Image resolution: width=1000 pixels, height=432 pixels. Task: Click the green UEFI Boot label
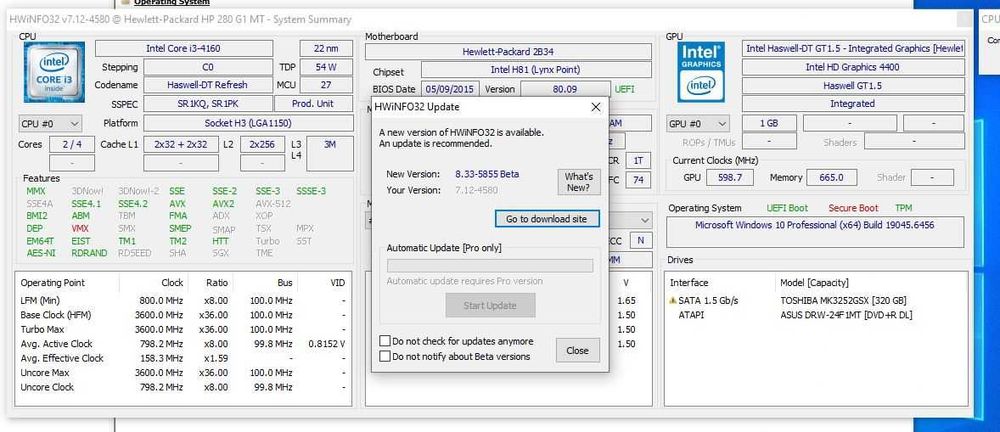pos(787,208)
